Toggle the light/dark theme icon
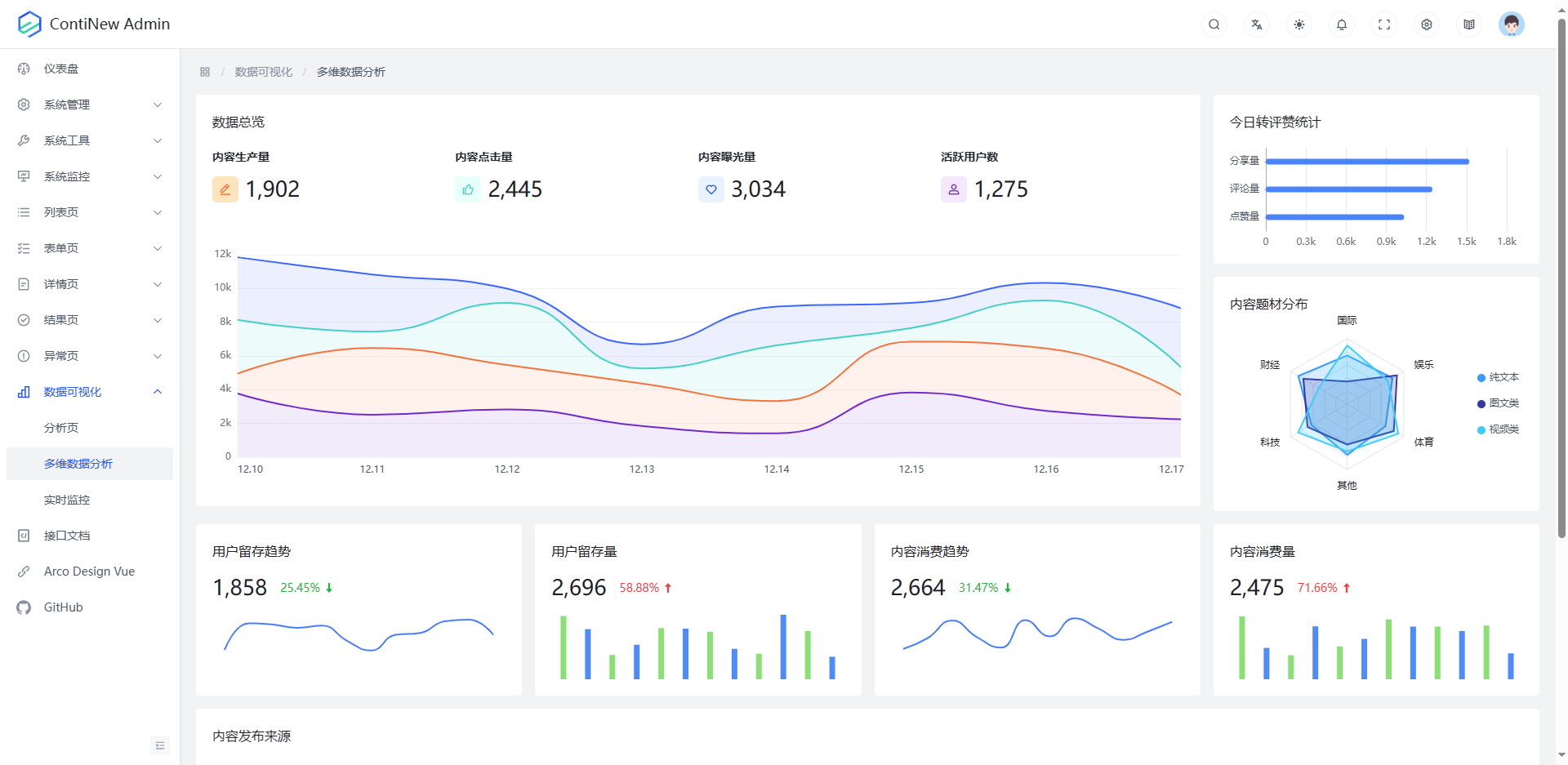The height and width of the screenshot is (765, 1568). coord(1299,24)
